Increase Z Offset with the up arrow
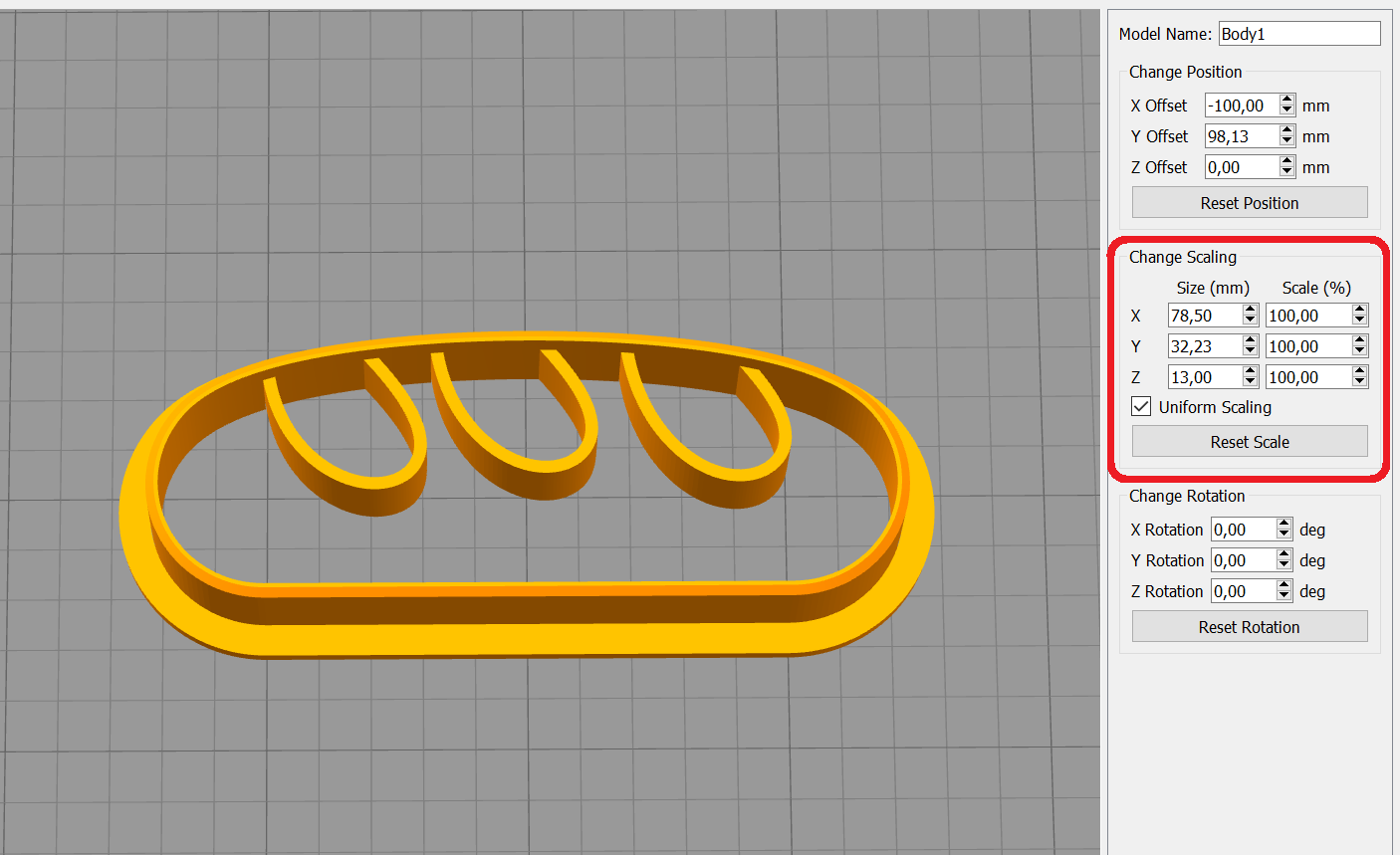The image size is (1400, 855). click(1287, 161)
